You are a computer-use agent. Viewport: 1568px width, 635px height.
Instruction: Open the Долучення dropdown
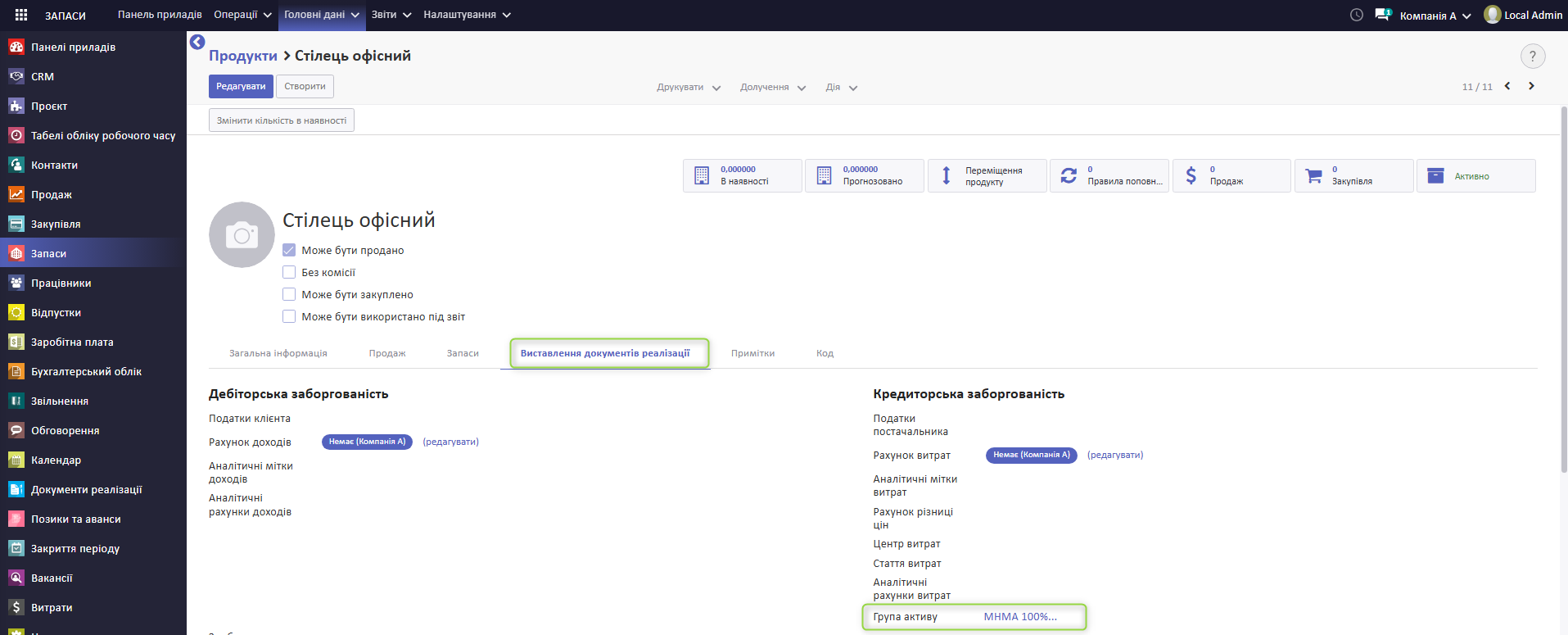click(773, 87)
